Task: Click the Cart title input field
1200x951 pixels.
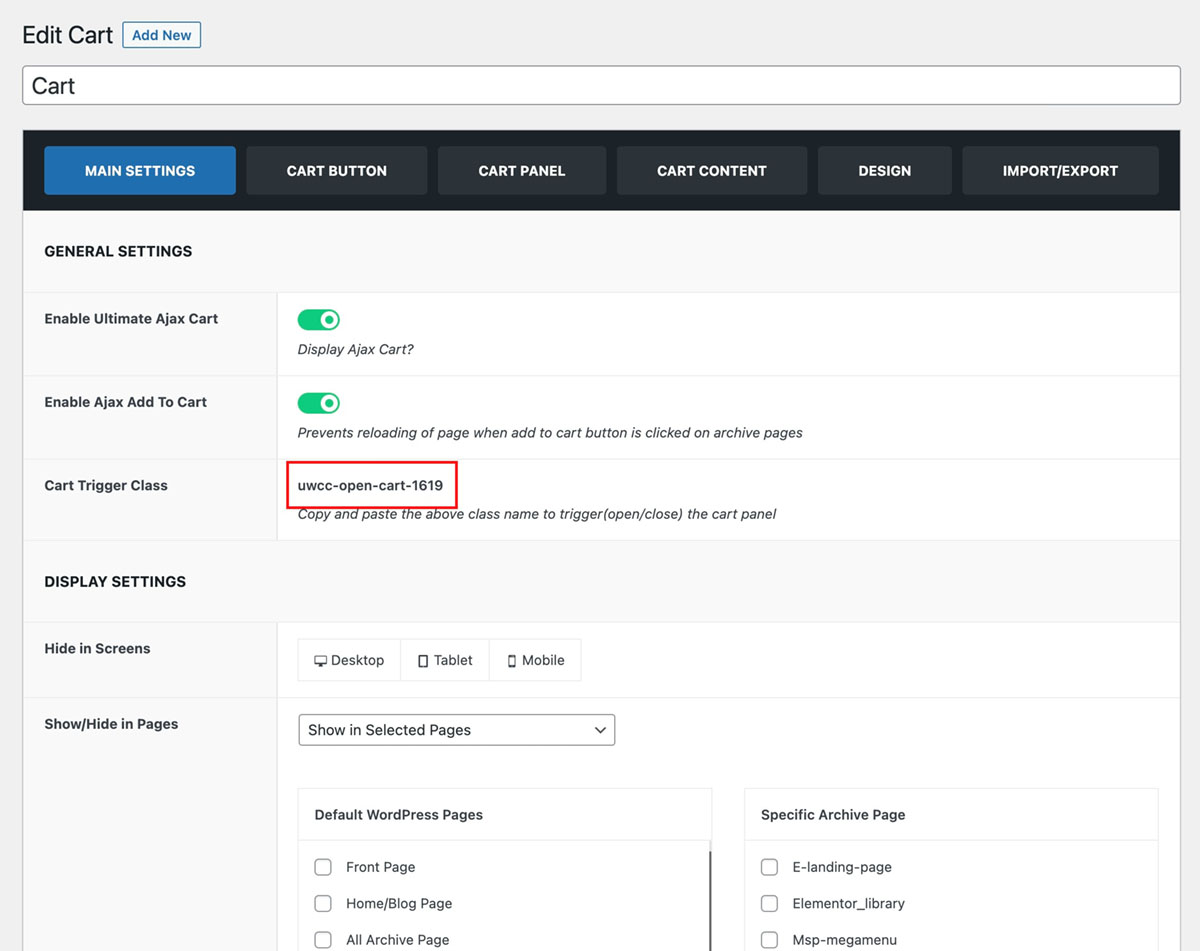Action: [600, 86]
